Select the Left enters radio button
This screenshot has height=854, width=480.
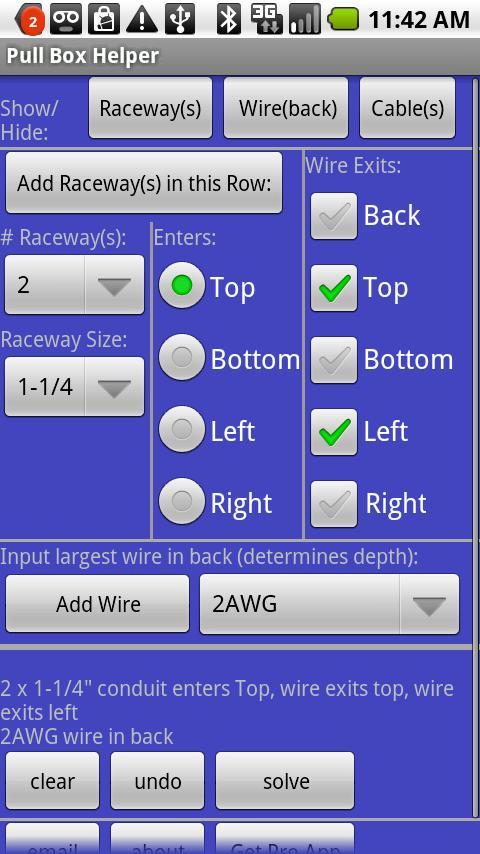click(x=182, y=430)
